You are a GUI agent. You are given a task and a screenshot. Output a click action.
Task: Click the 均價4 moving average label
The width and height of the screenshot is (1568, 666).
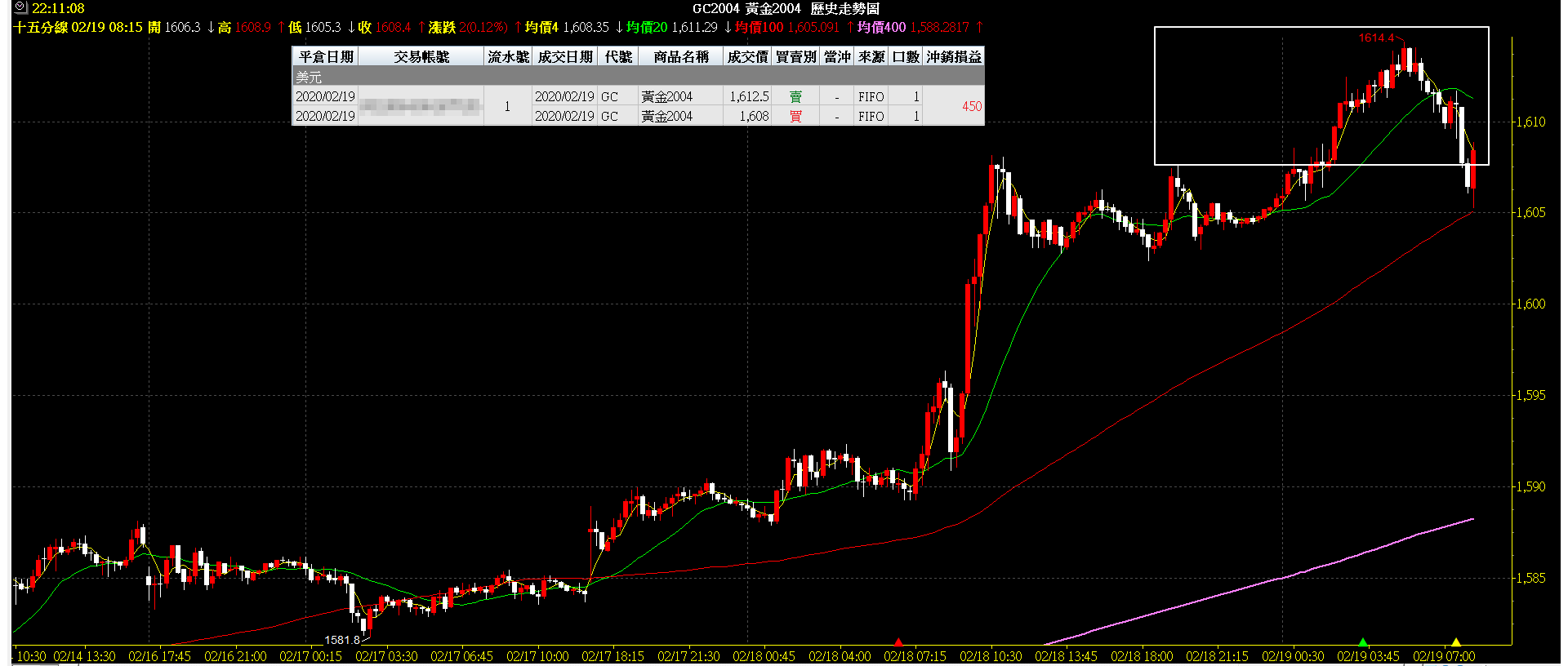pyautogui.click(x=541, y=27)
